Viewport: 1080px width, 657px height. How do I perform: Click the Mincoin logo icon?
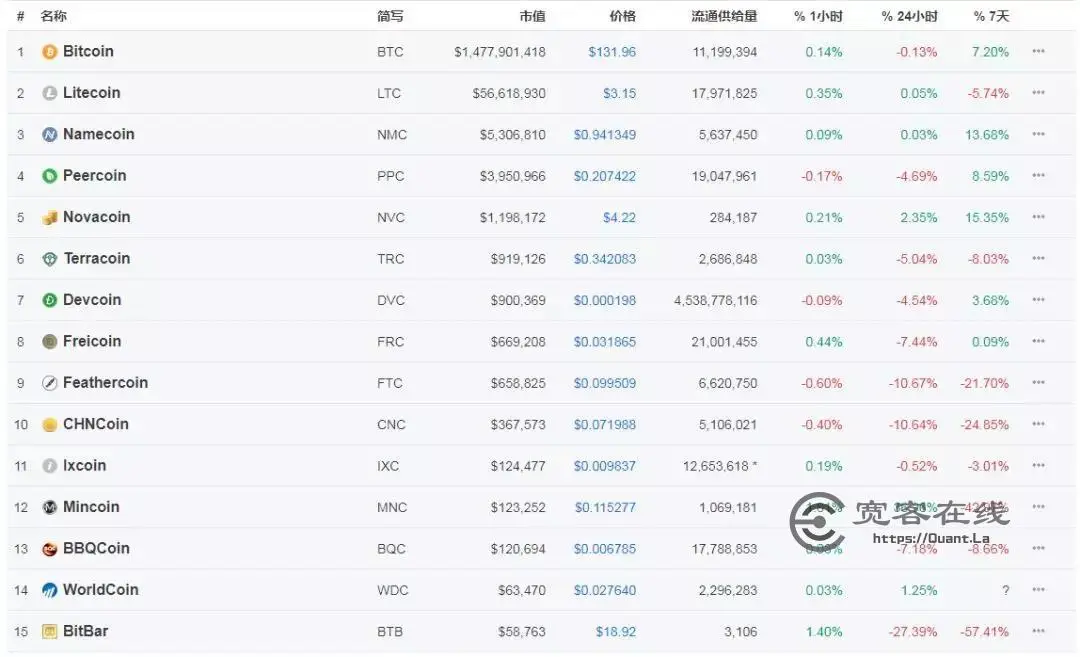[x=50, y=508]
